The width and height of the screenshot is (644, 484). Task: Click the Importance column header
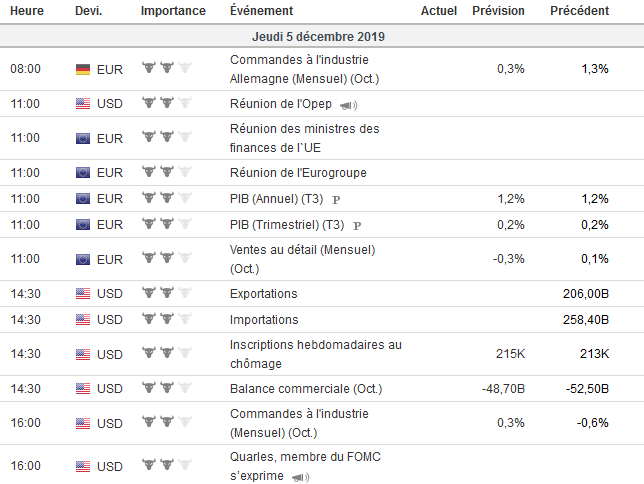pos(173,11)
